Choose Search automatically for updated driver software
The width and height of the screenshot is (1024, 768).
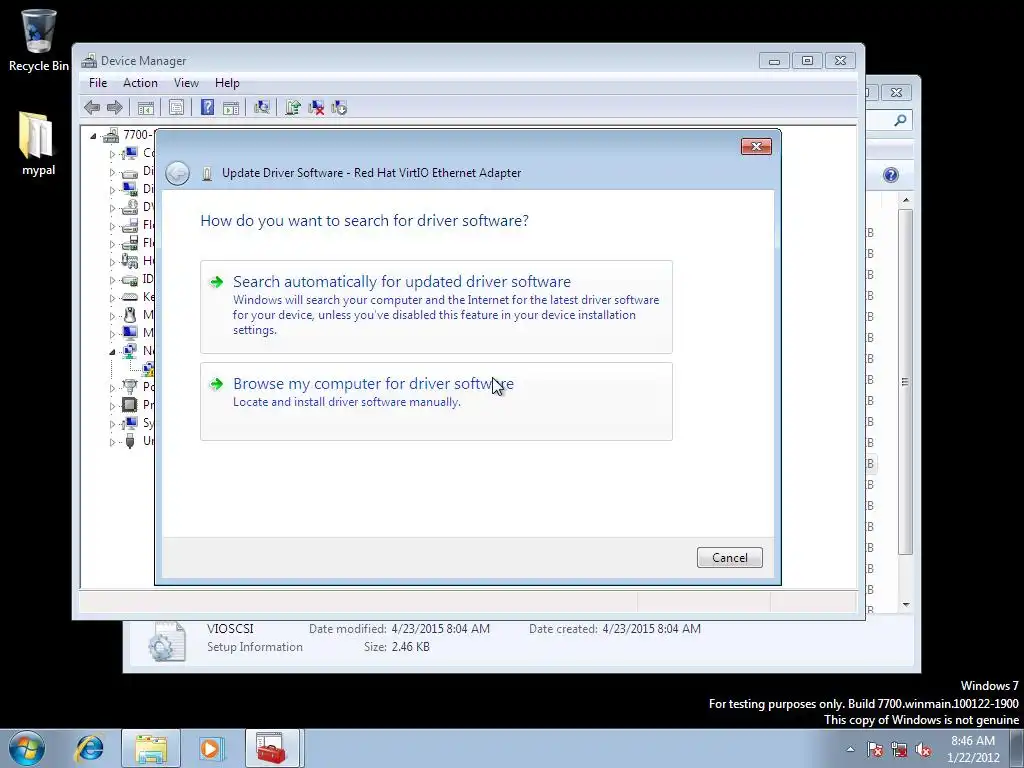[x=436, y=307]
